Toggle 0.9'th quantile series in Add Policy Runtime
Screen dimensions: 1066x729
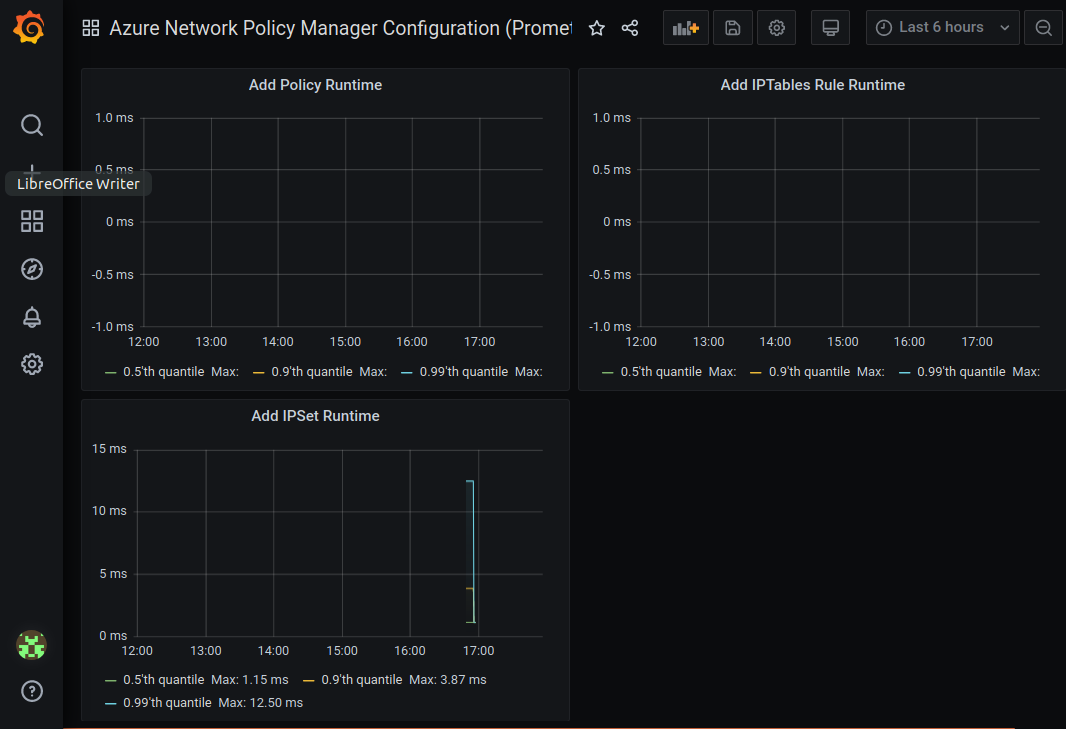point(312,372)
